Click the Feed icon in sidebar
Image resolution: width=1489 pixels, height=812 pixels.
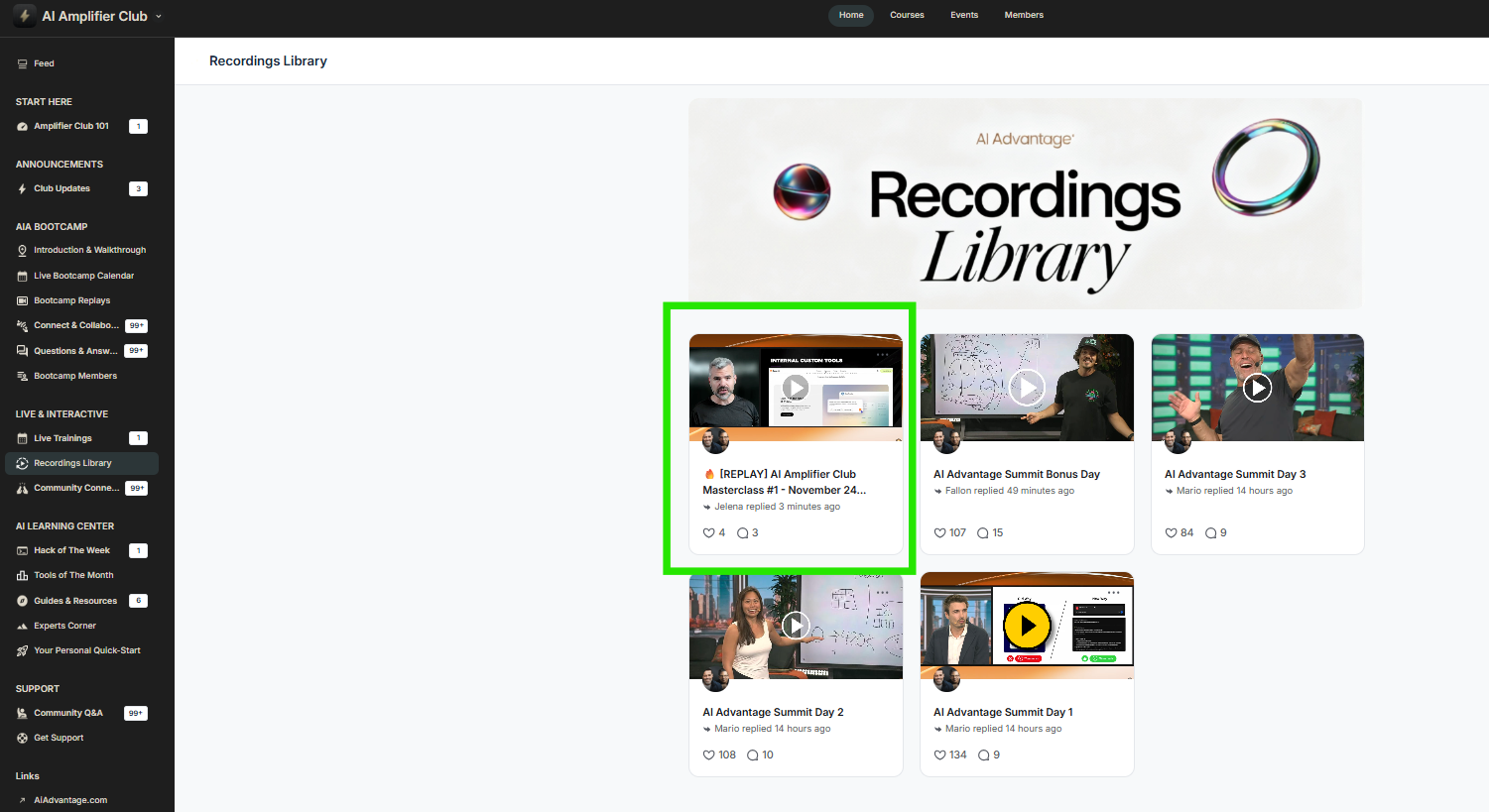tap(22, 63)
